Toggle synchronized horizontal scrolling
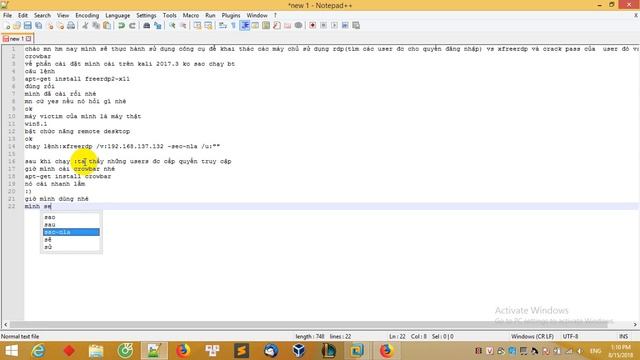 (x=208, y=26)
